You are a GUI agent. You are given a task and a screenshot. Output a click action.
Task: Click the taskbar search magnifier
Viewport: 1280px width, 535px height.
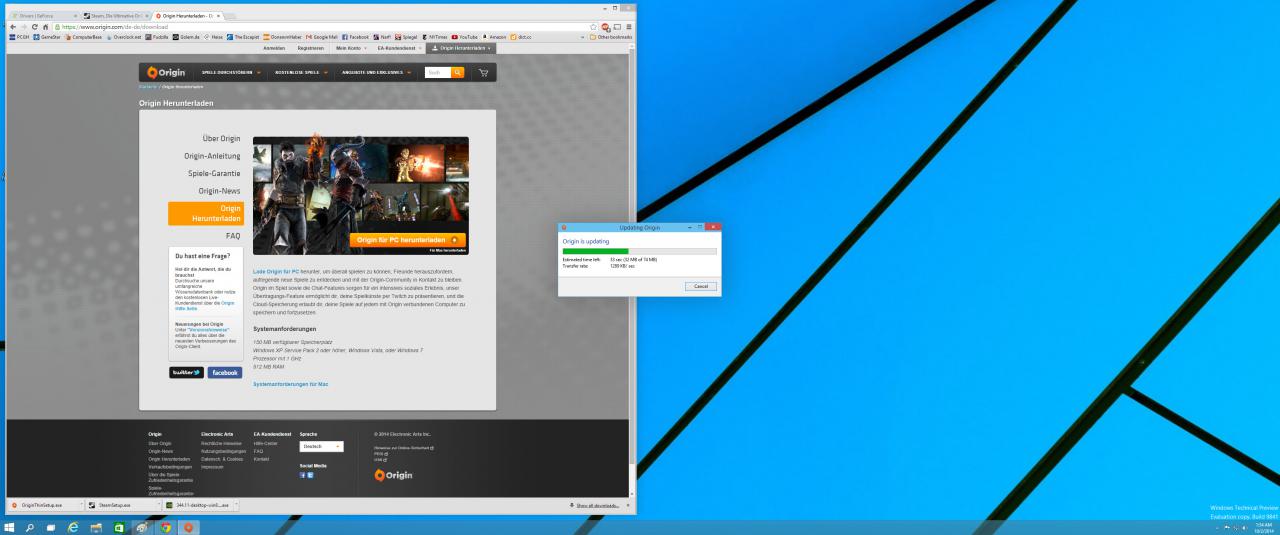[x=32, y=527]
